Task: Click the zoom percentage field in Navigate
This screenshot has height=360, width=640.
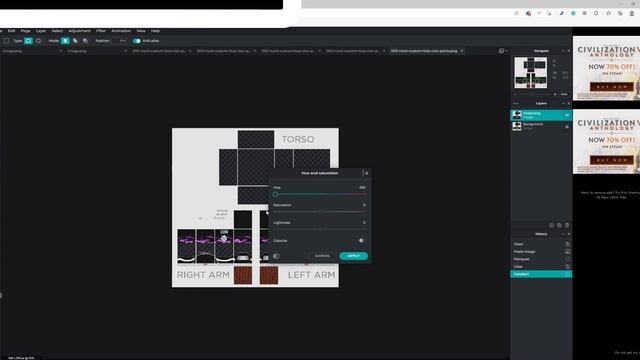Action: pyautogui.click(x=564, y=94)
